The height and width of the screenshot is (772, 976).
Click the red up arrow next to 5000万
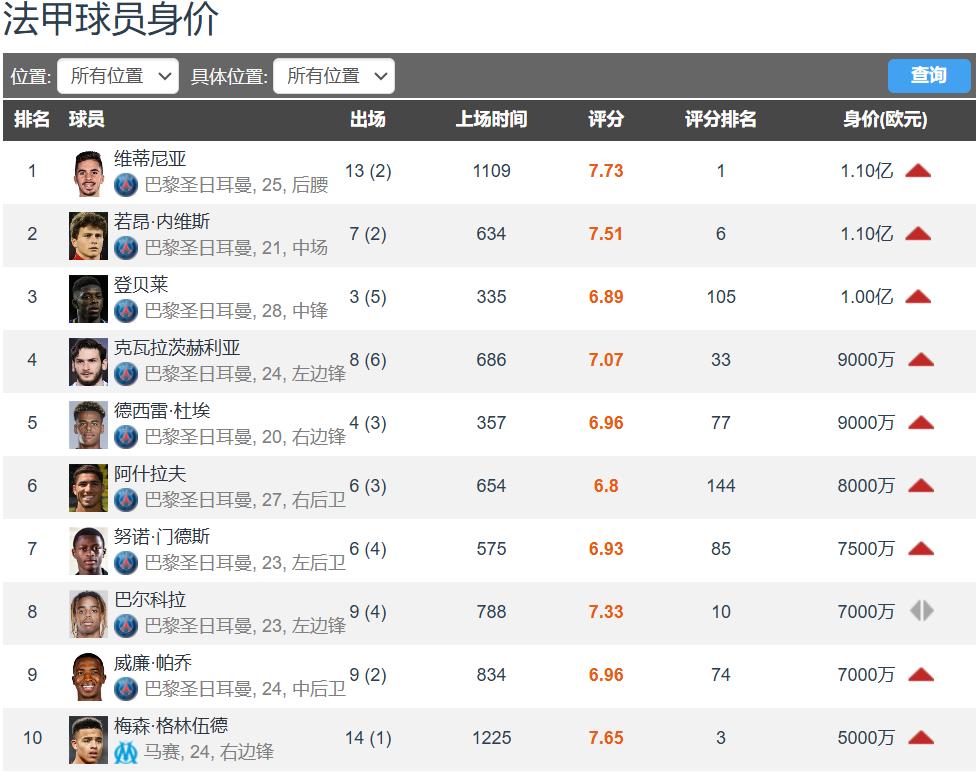(x=920, y=738)
